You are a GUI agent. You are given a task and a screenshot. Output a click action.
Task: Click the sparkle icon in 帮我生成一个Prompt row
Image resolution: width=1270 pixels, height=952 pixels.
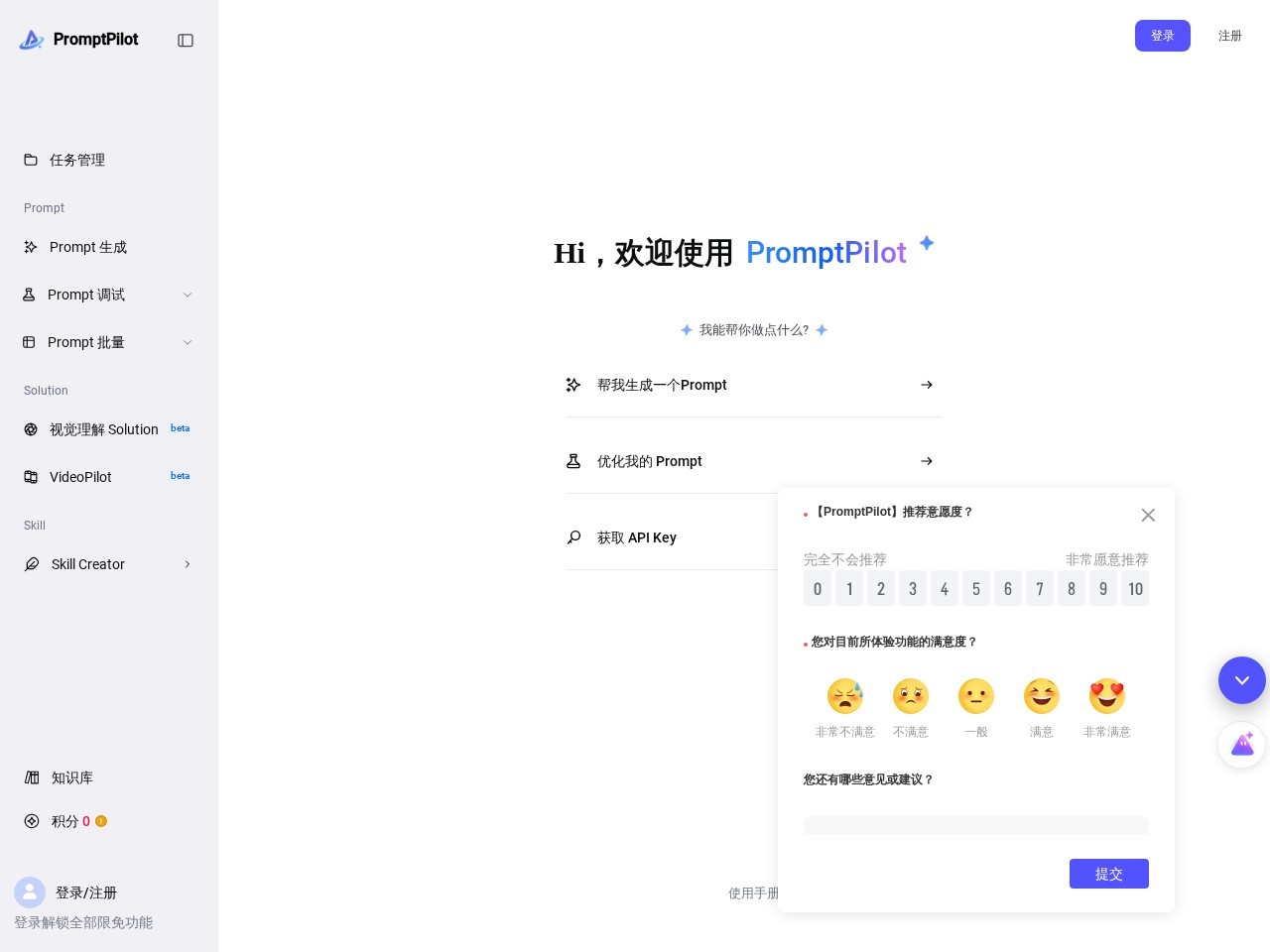point(573,385)
